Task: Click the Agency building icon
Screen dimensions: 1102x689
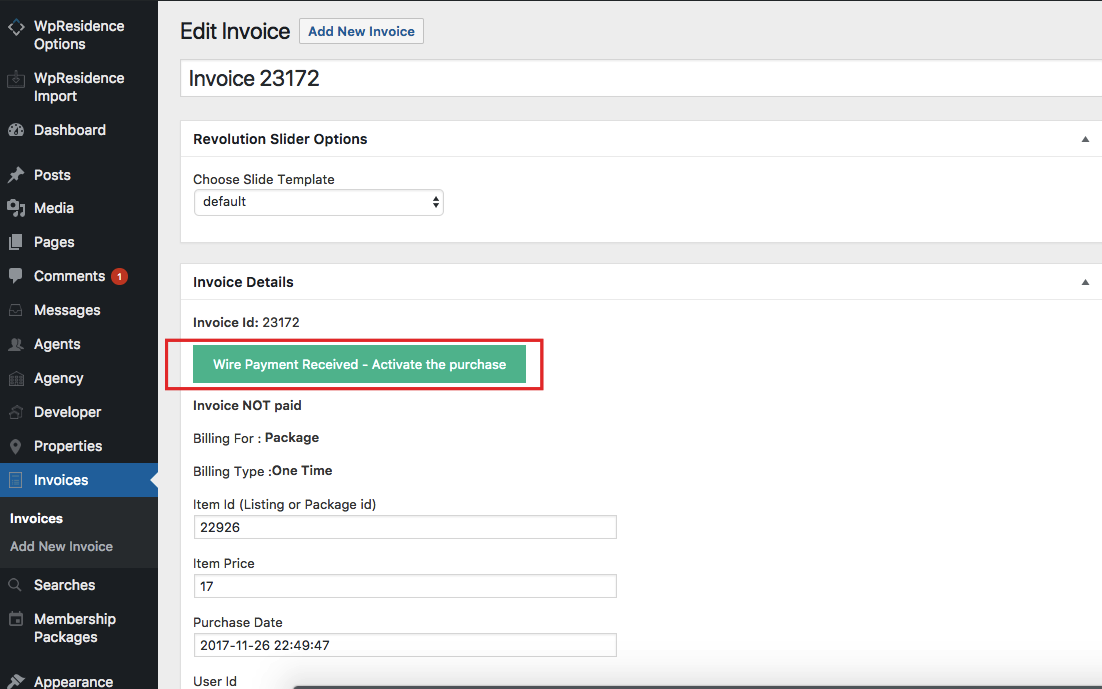Action: [x=16, y=378]
